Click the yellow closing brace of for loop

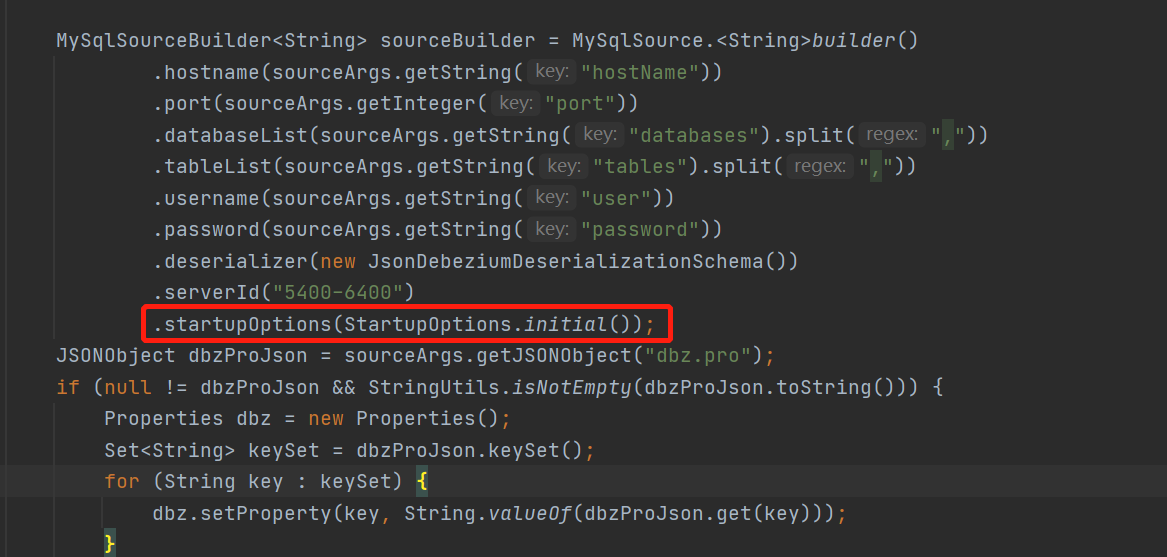(110, 542)
